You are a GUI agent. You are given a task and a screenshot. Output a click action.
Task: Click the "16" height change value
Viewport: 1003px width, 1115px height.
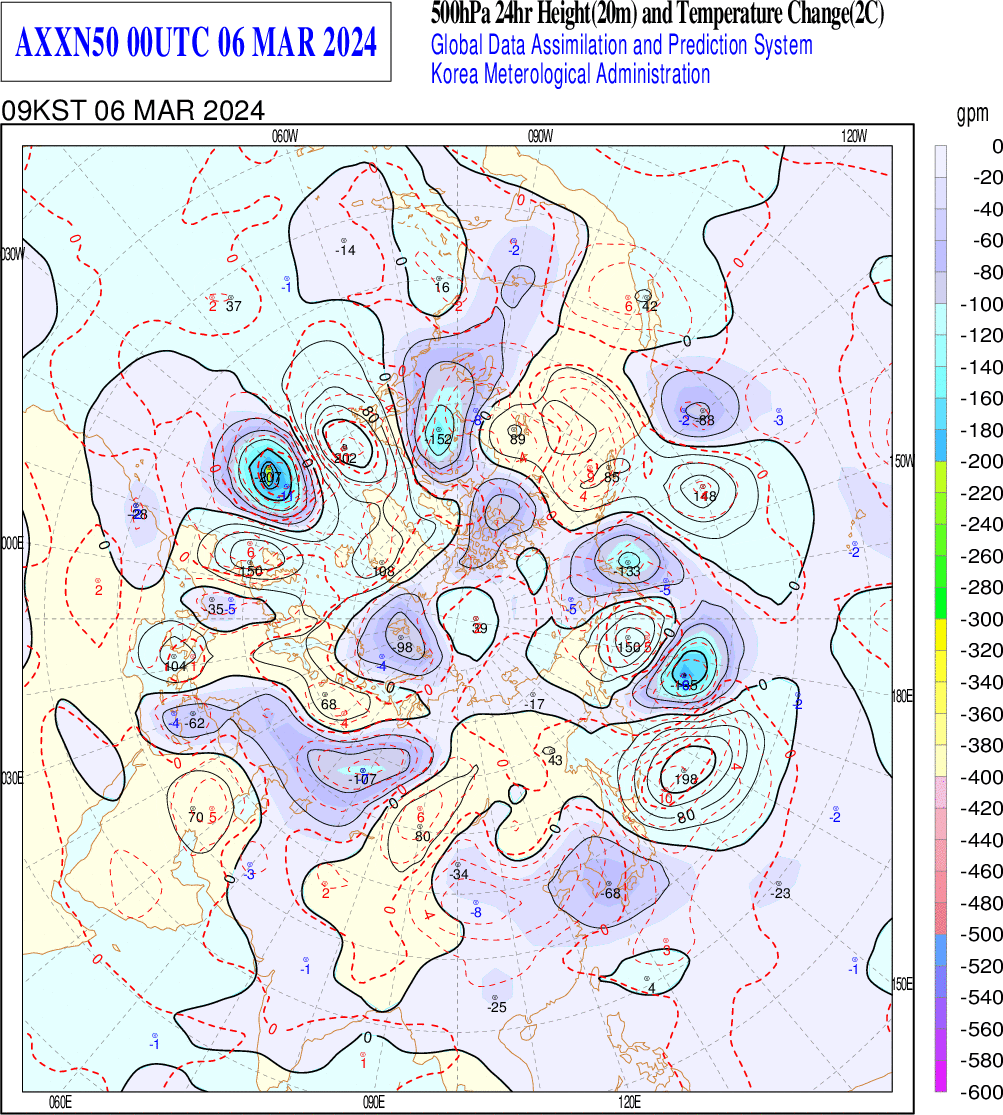442,288
